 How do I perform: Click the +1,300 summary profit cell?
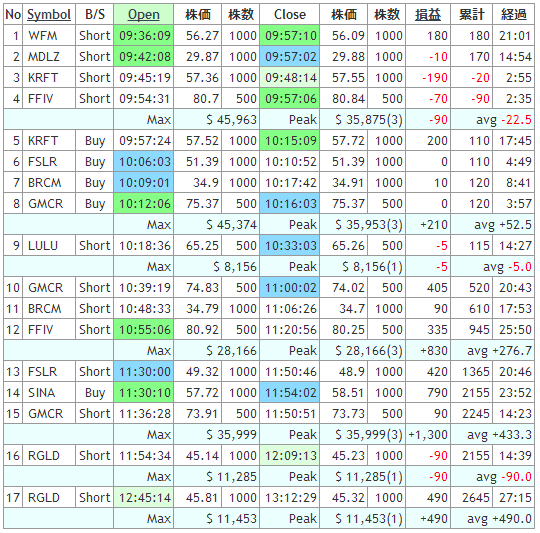428,435
